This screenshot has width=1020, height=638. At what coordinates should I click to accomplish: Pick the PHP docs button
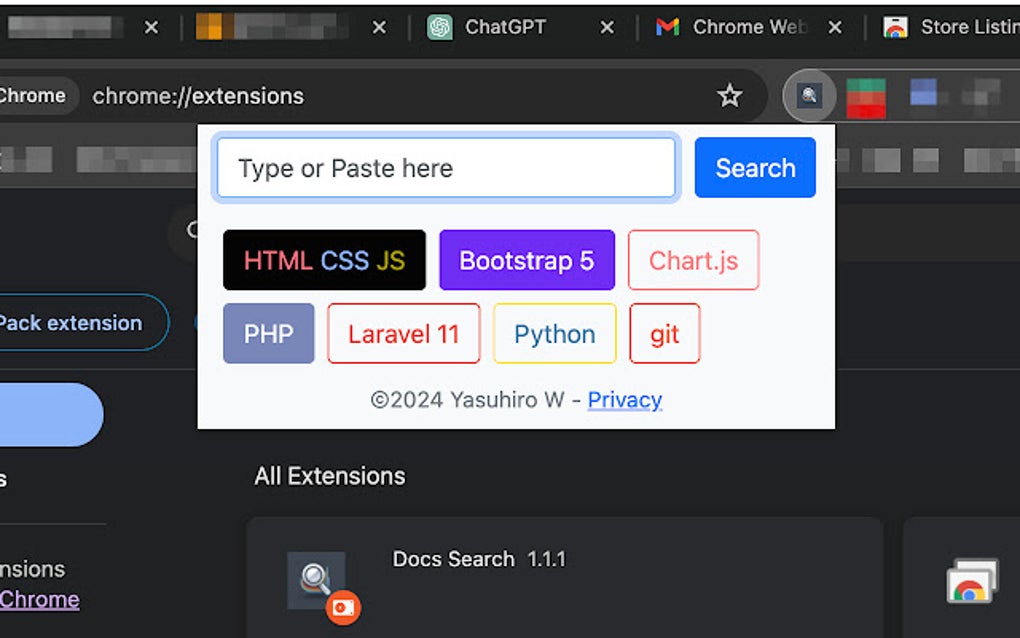click(268, 334)
